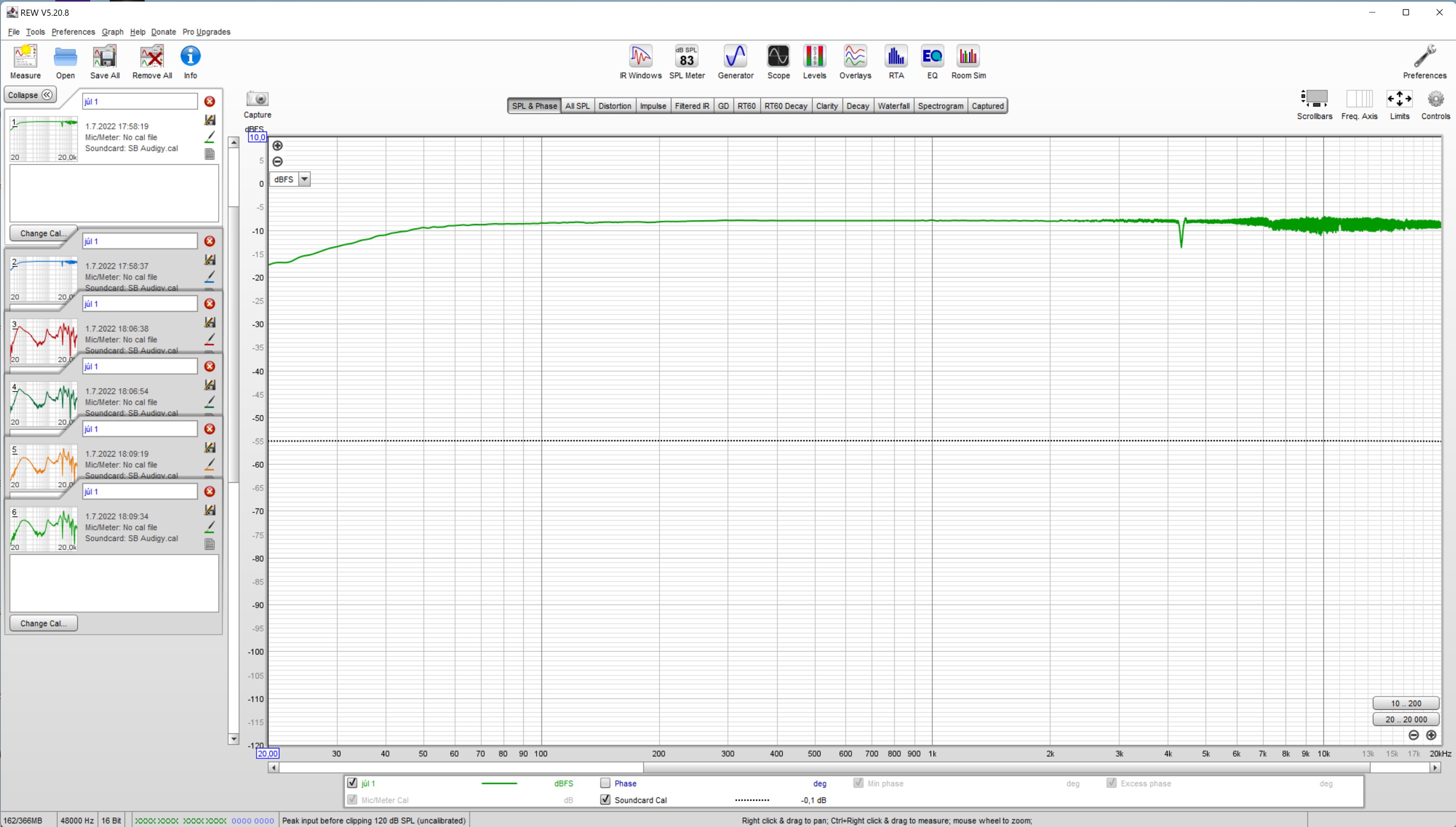The image size is (1456, 827).
Task: Open the Tools menu
Action: (x=35, y=32)
